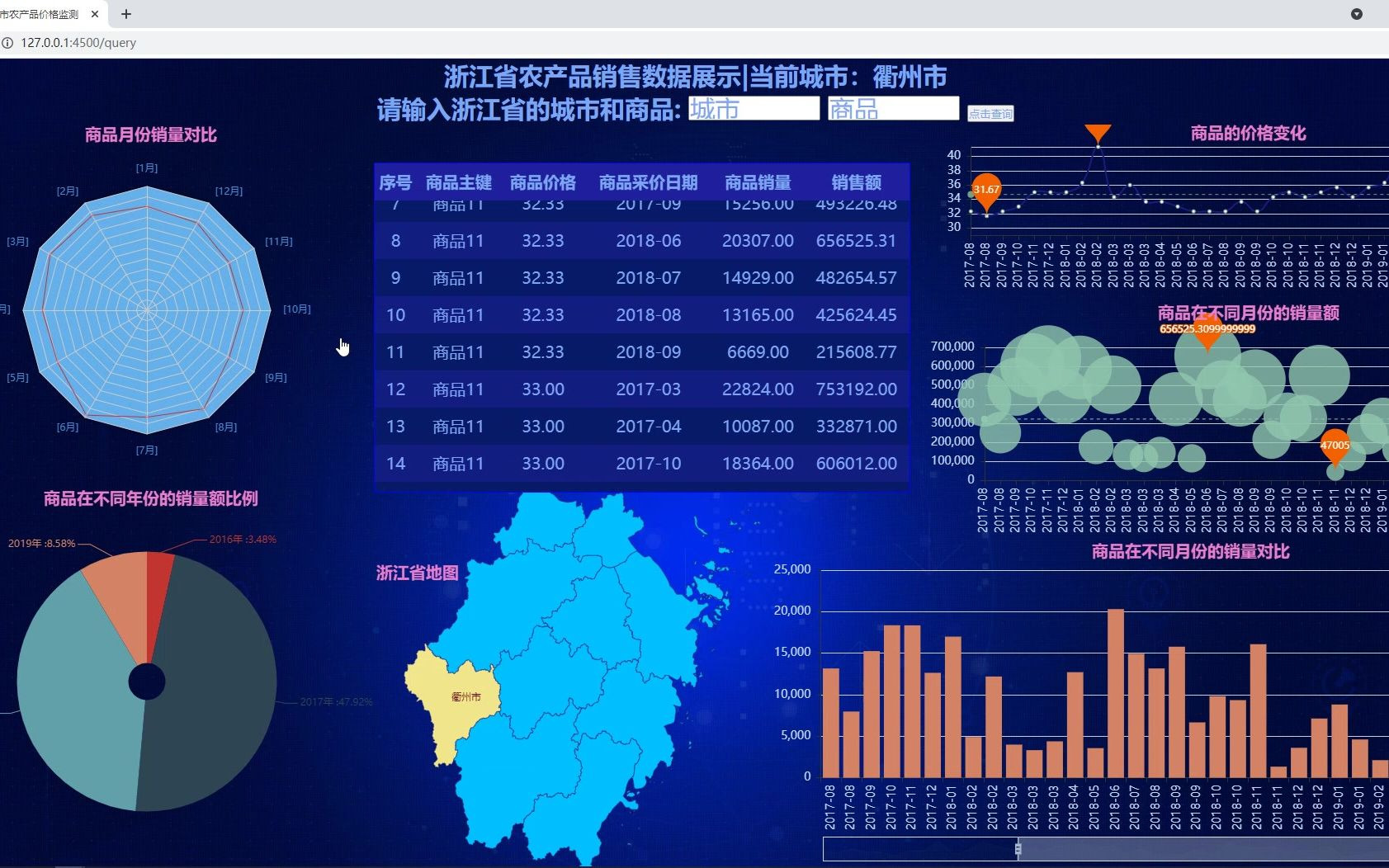
Task: Click the 127.0.0.1:4500/query address bar
Action: 78,42
